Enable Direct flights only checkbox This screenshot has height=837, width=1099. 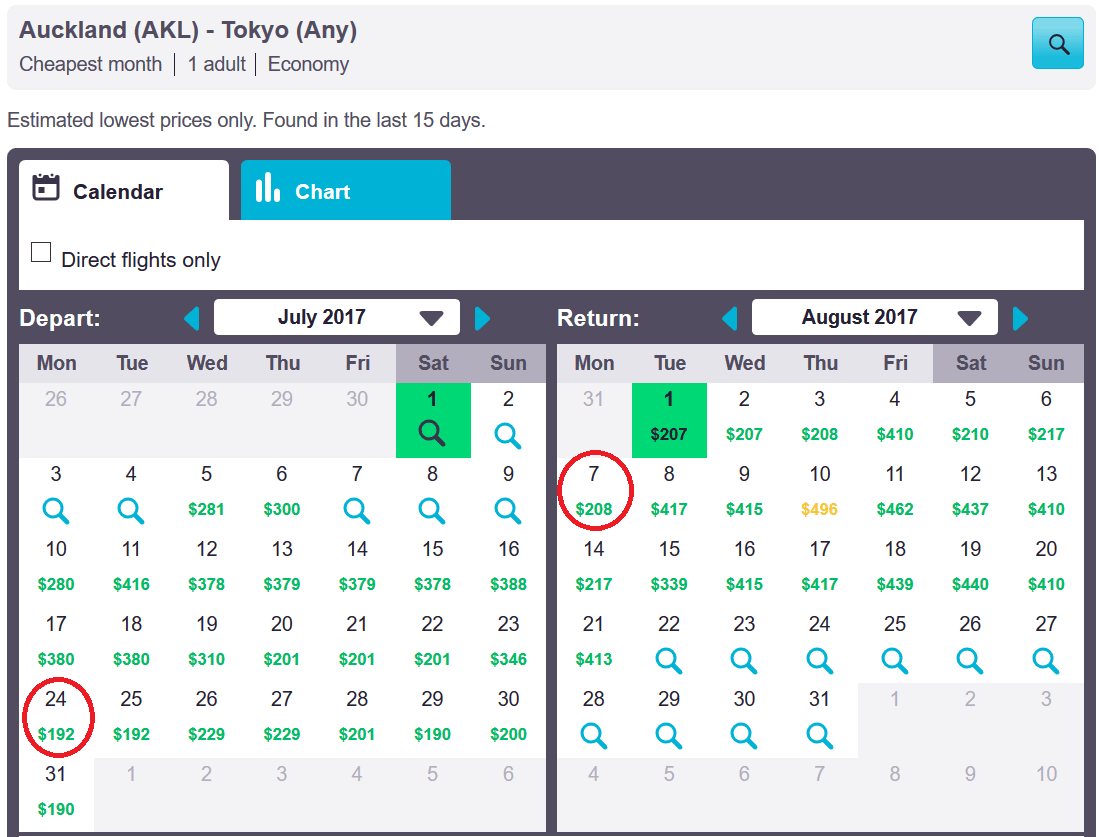click(x=41, y=252)
